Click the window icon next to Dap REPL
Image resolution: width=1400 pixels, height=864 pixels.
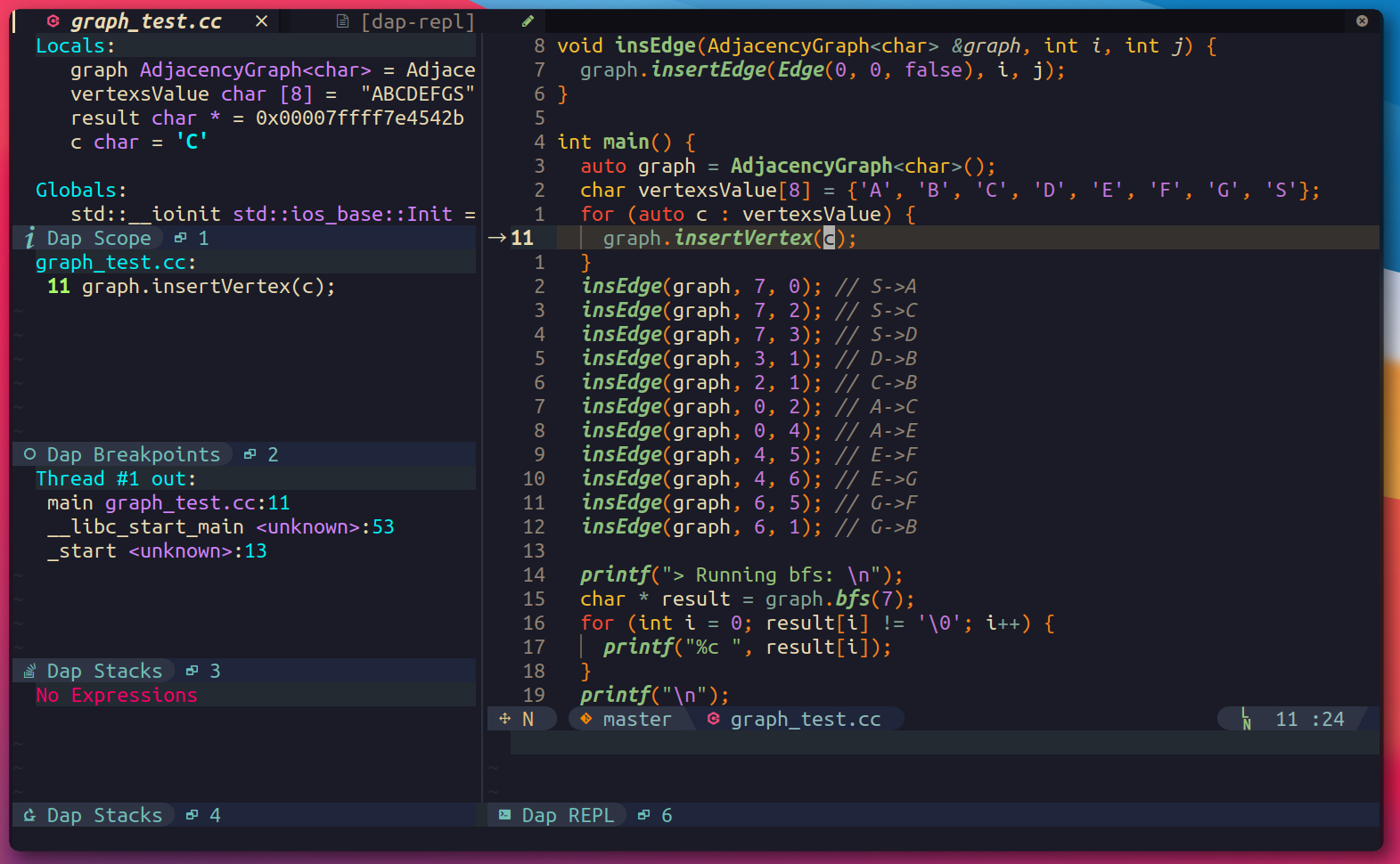click(643, 815)
